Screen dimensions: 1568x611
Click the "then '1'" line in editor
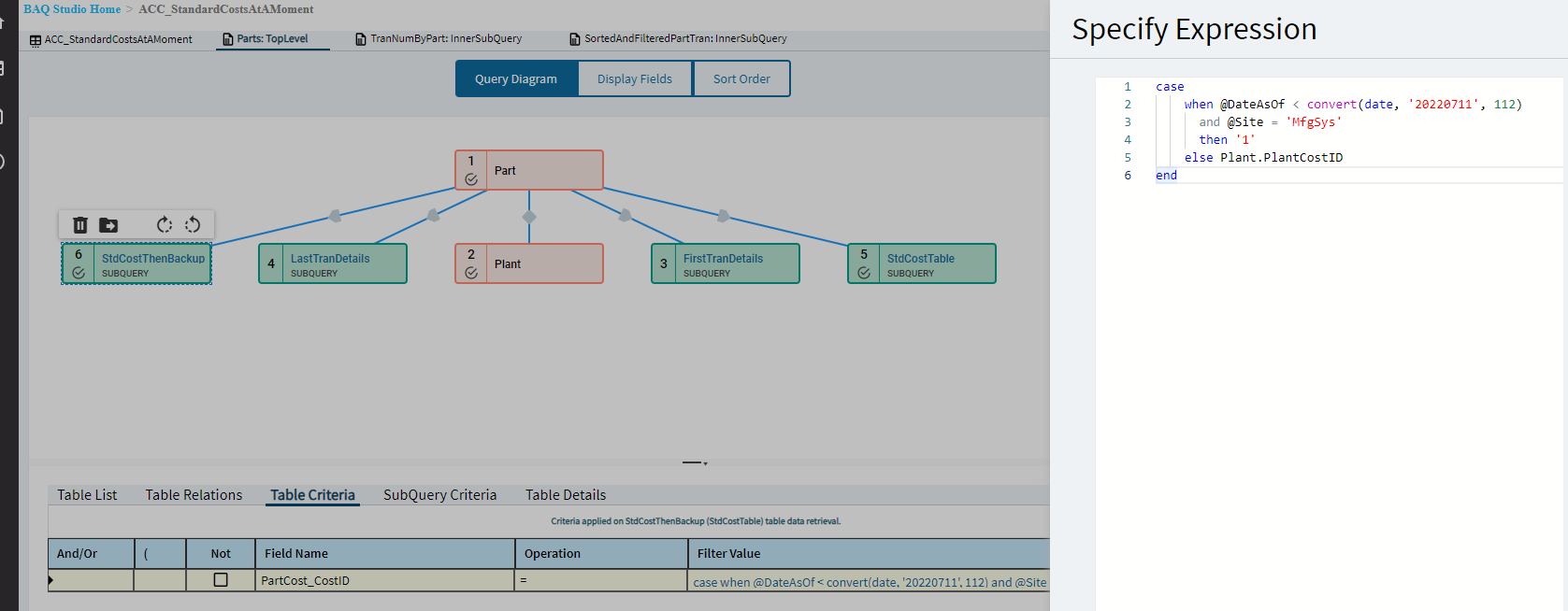tap(1227, 140)
